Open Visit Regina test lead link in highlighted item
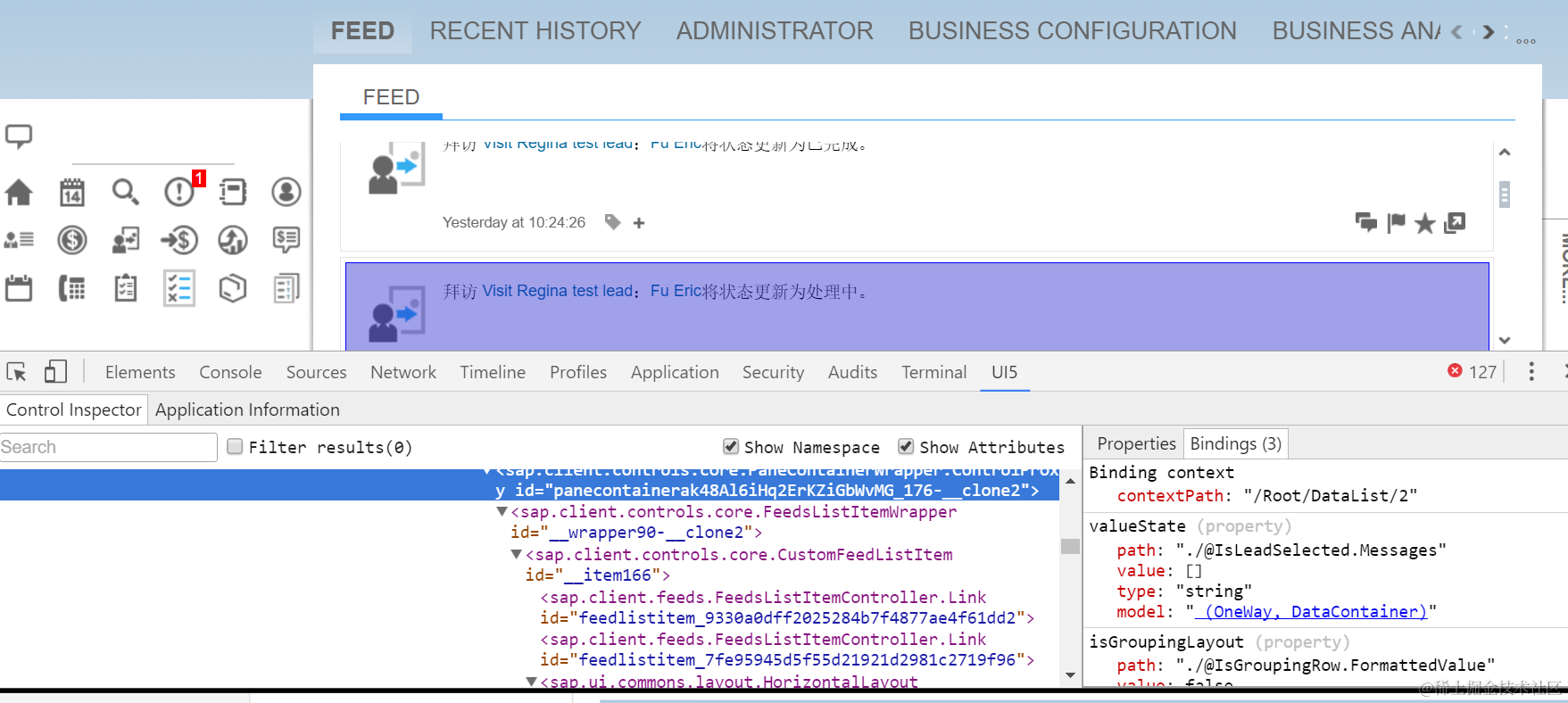The width and height of the screenshot is (1568, 703). click(x=557, y=291)
